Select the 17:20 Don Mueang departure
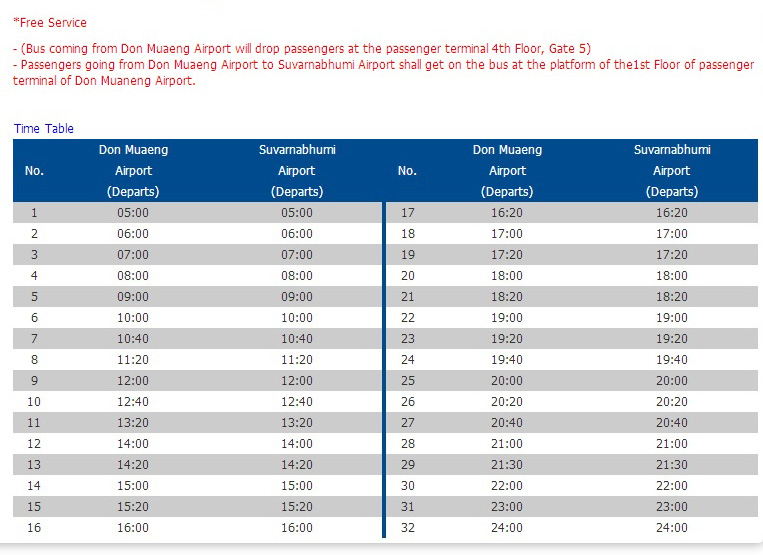Image resolution: width=763 pixels, height=555 pixels. pyautogui.click(x=507, y=255)
